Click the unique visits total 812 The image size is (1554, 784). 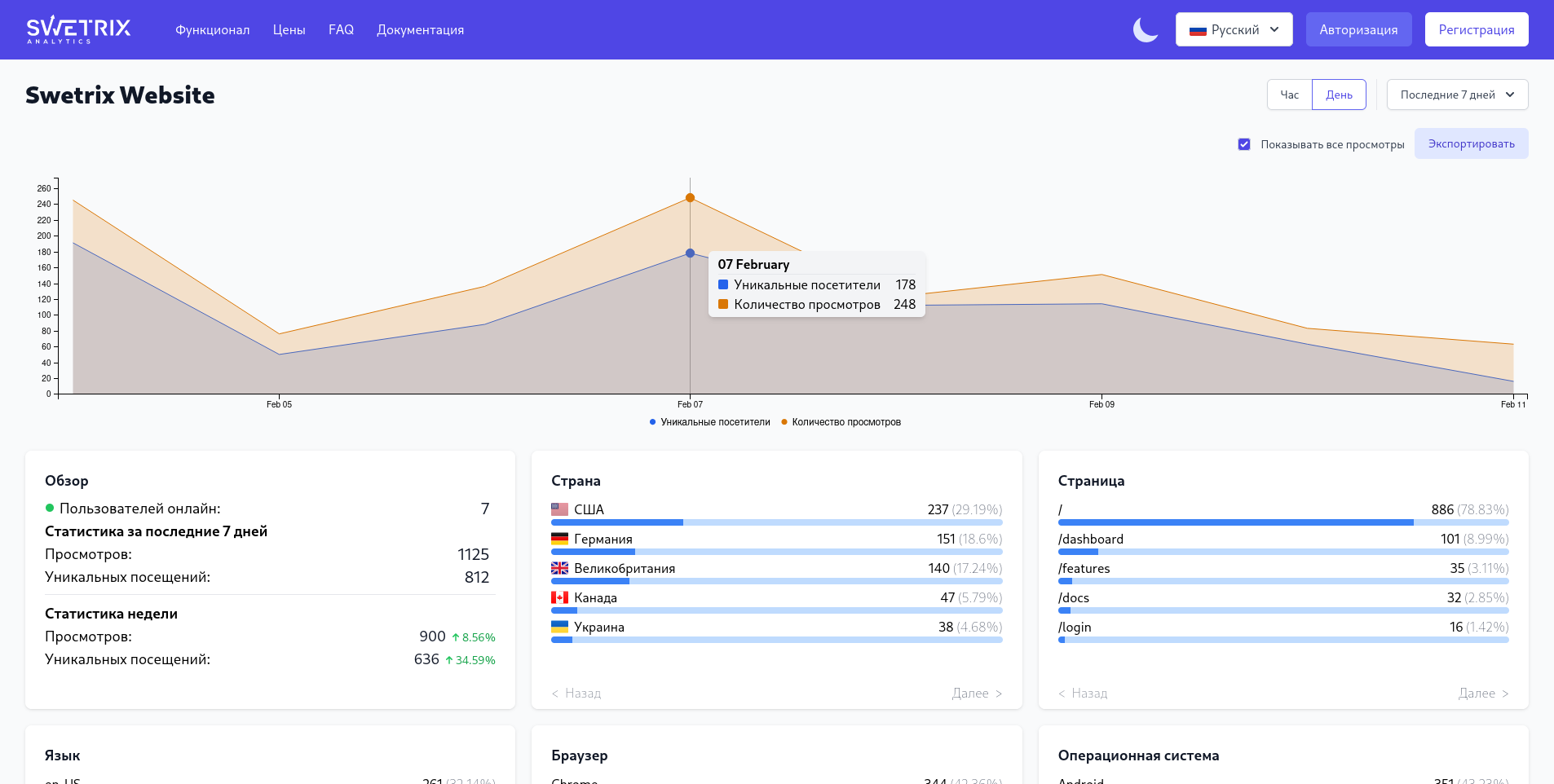(477, 577)
